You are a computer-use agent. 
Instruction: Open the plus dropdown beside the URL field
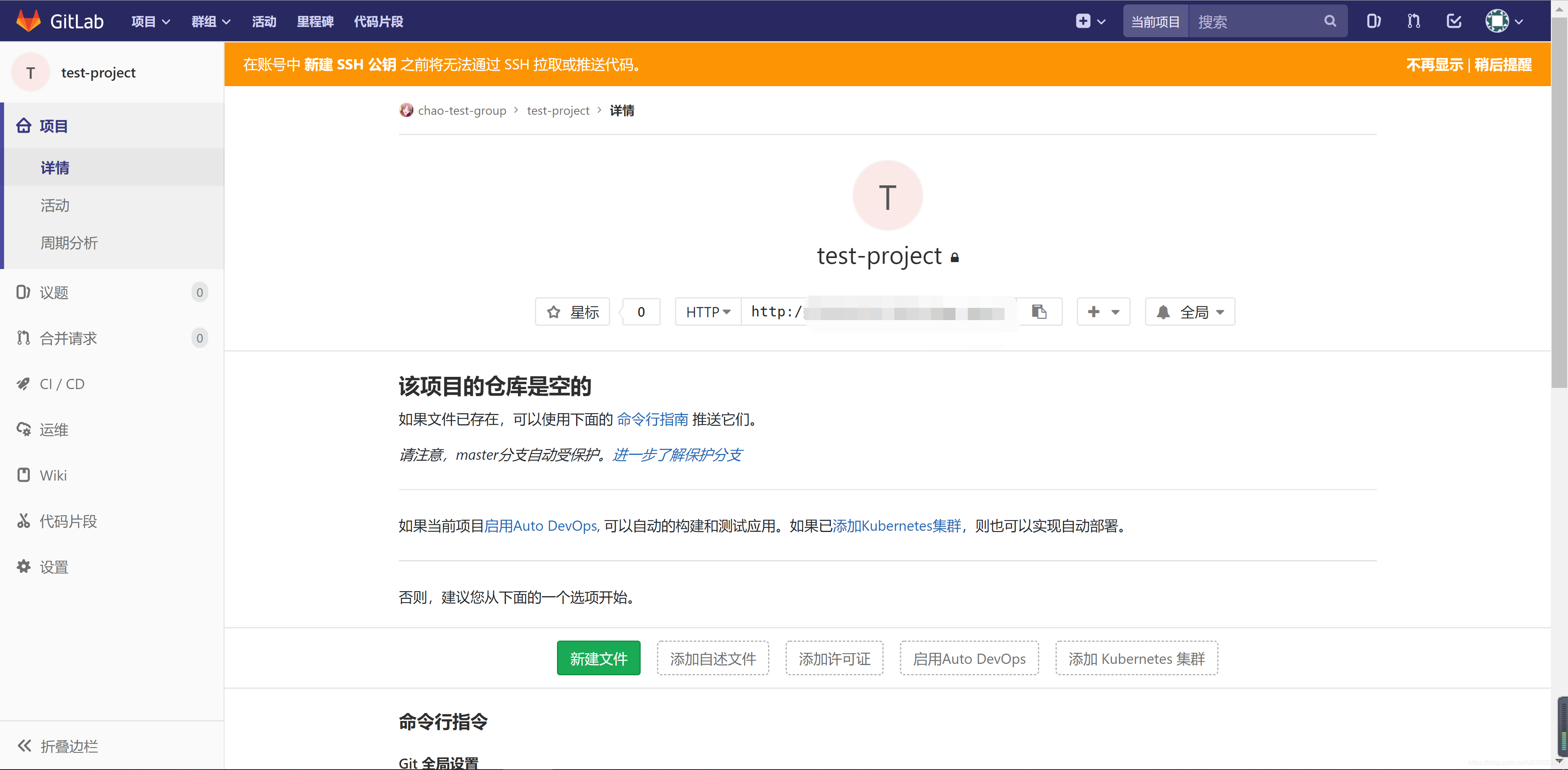point(1103,312)
